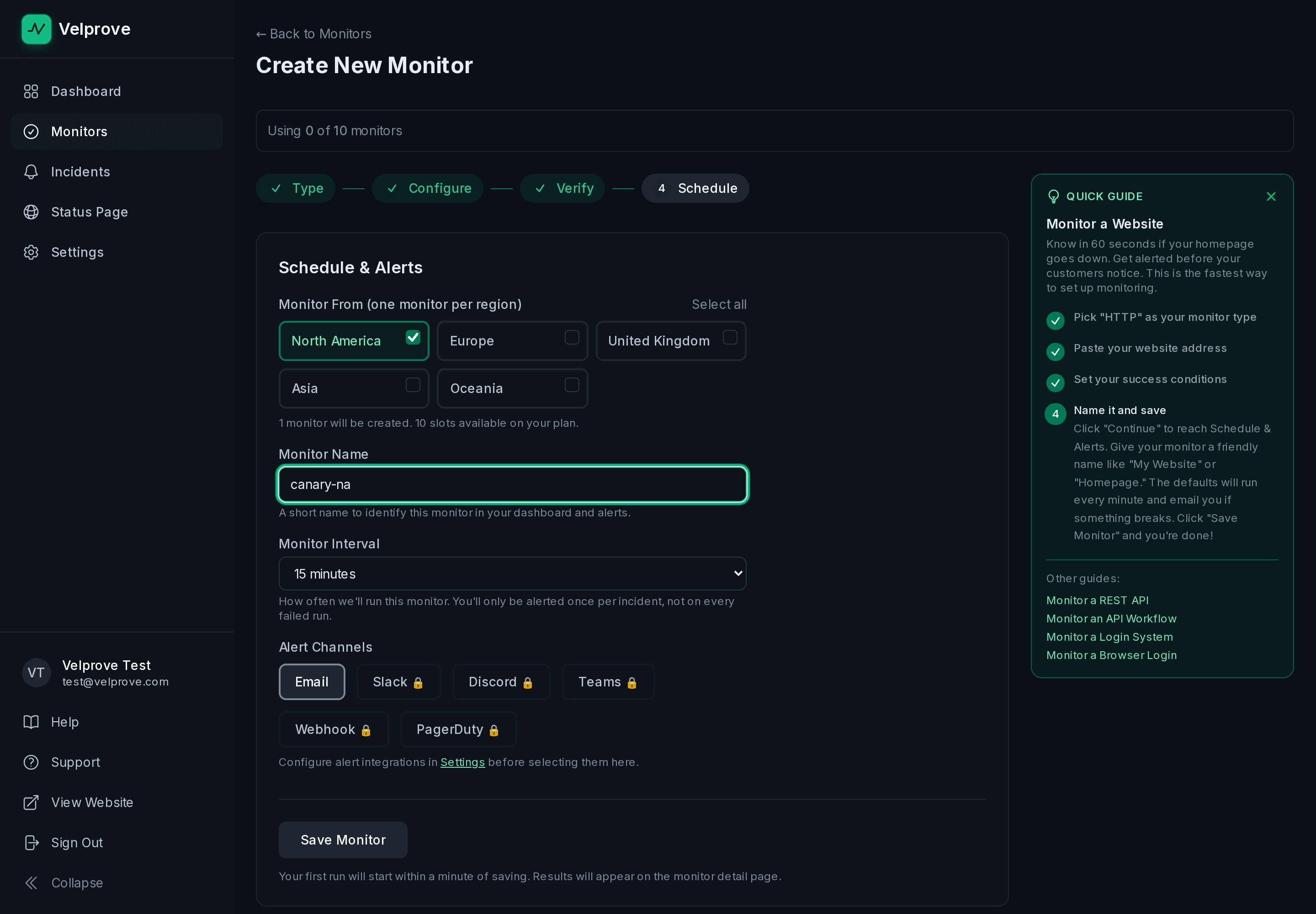Click Save Monitor button
The image size is (1316, 914).
[x=343, y=840]
